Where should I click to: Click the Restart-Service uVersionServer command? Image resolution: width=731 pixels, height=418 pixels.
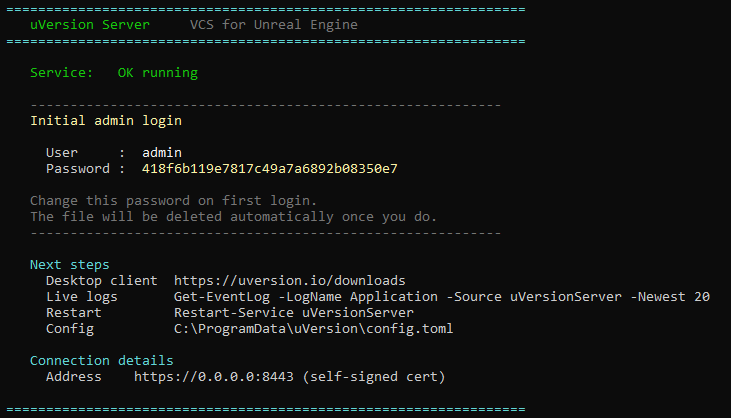[x=294, y=313]
